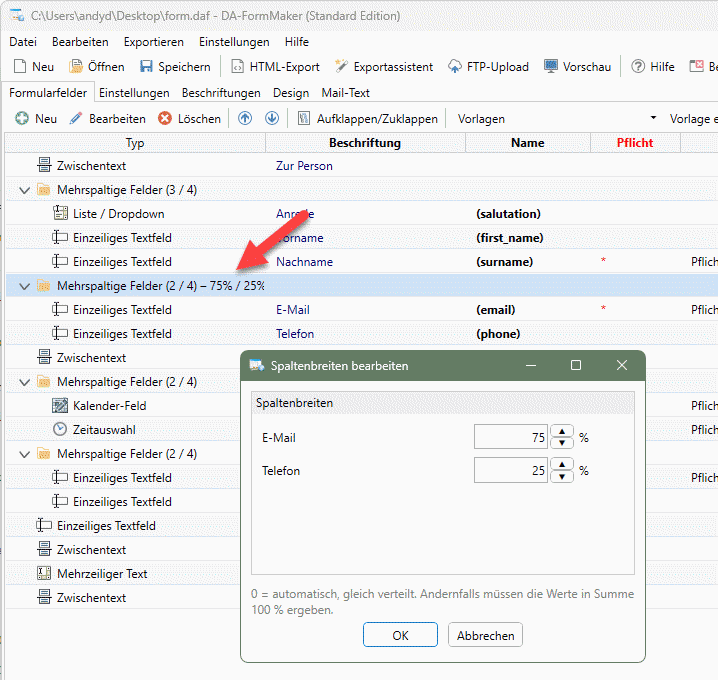Open a file with Öffnen
Screen dimensions: 718x680
[x=97, y=66]
